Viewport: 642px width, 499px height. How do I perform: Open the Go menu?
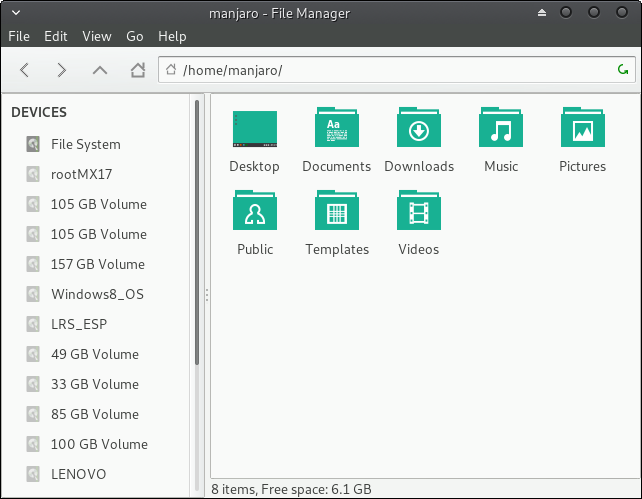click(135, 36)
